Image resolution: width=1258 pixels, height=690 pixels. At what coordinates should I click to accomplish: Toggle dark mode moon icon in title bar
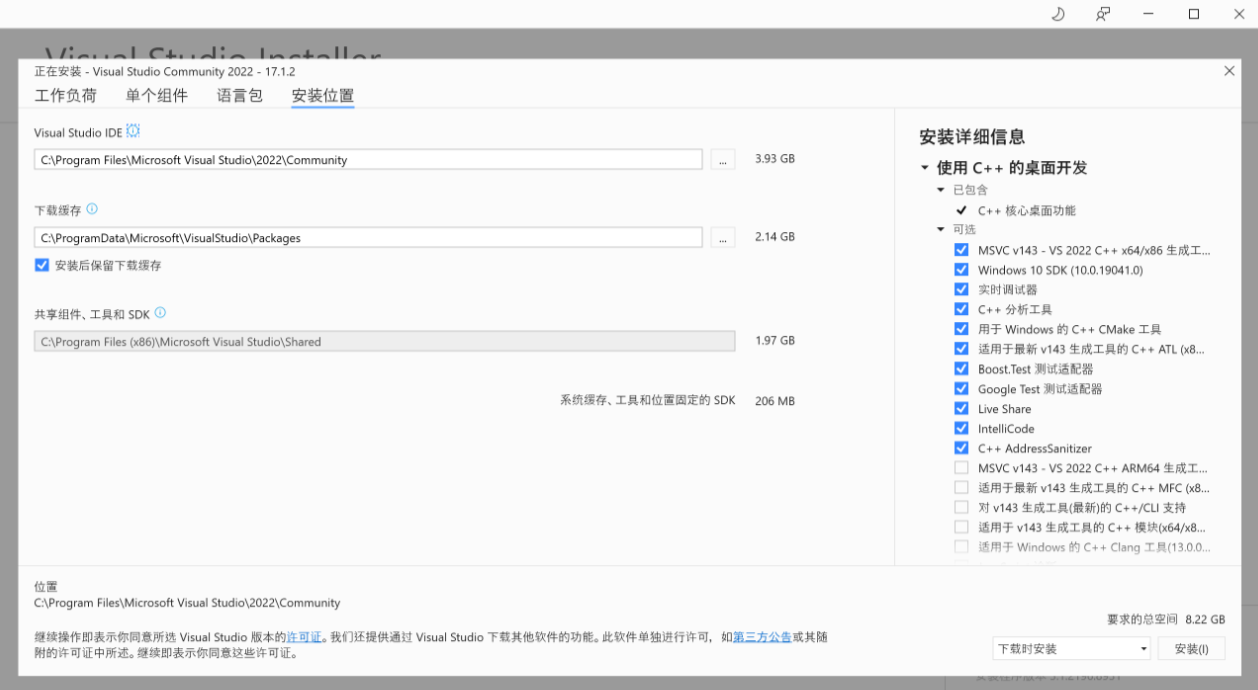point(1058,14)
